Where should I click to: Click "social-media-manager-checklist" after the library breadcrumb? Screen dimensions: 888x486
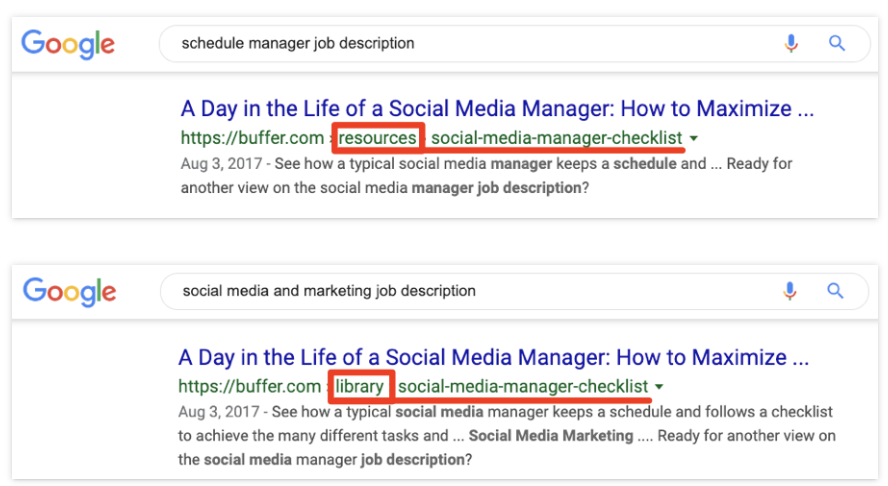point(523,386)
